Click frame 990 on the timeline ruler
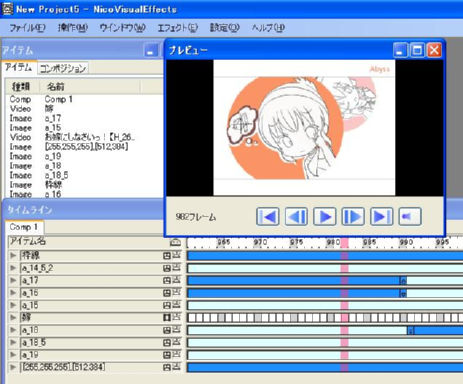Viewport: 463px width, 384px height. pos(406,242)
